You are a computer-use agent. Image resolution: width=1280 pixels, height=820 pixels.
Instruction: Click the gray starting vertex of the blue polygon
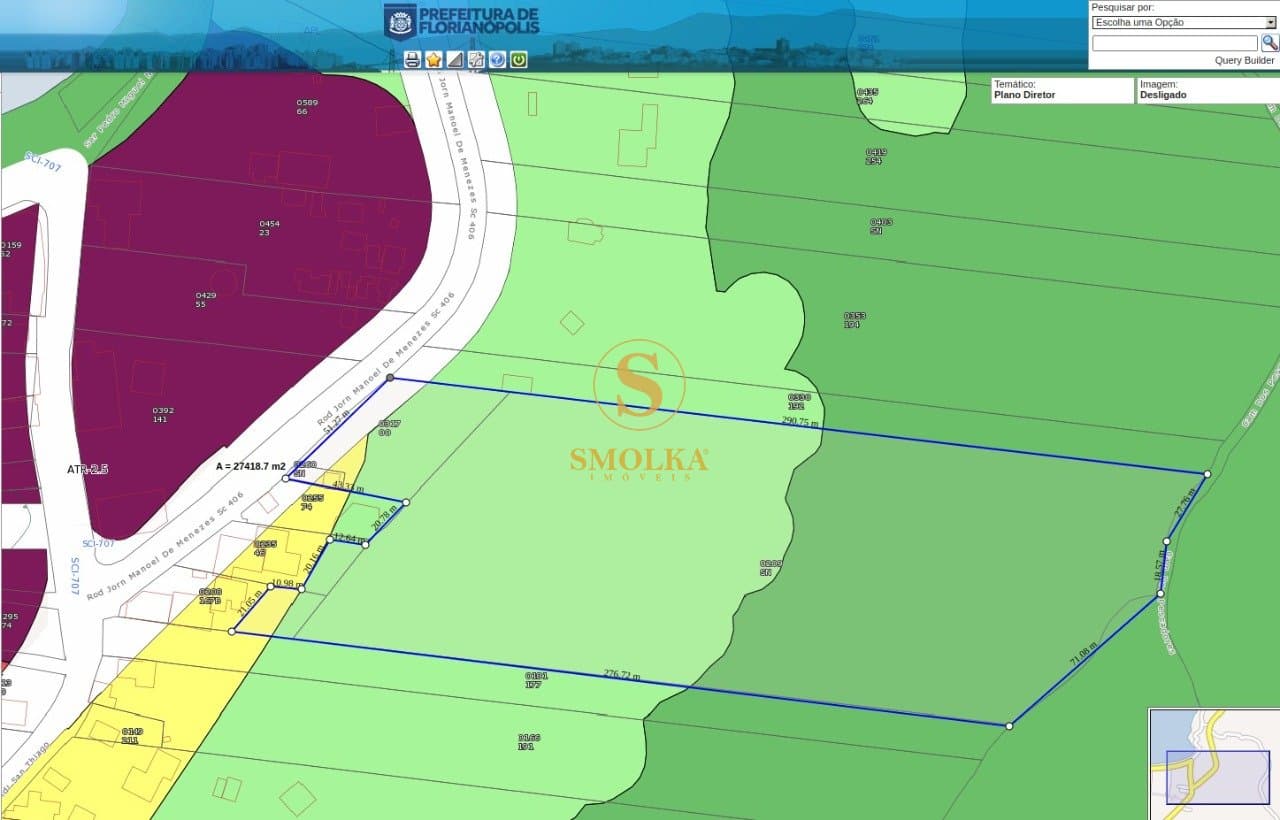point(390,378)
